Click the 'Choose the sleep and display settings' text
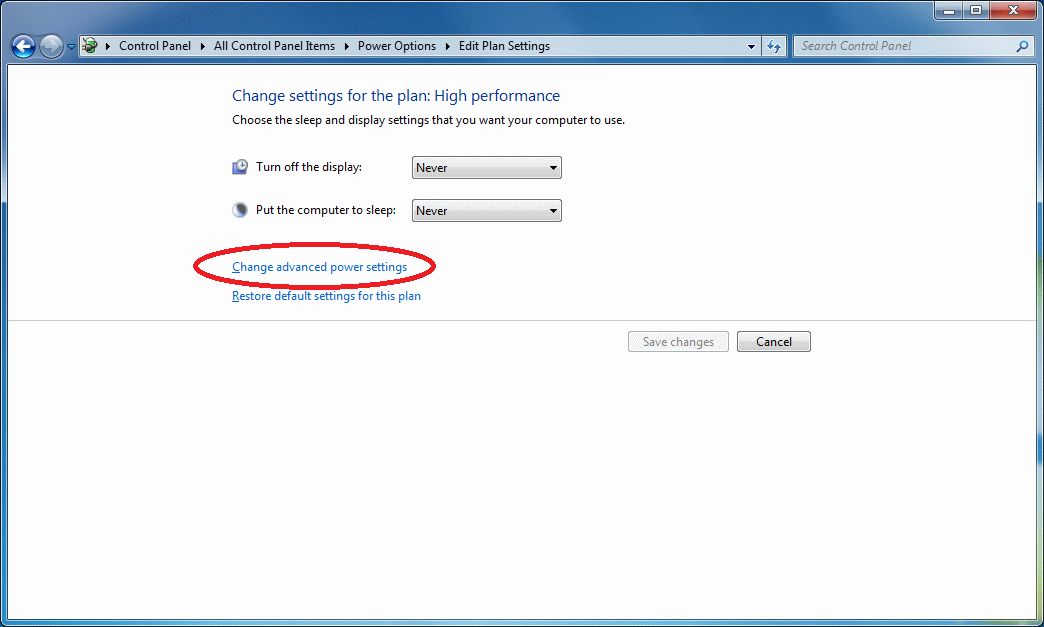Screen dimensions: 1044x627 (x=428, y=120)
